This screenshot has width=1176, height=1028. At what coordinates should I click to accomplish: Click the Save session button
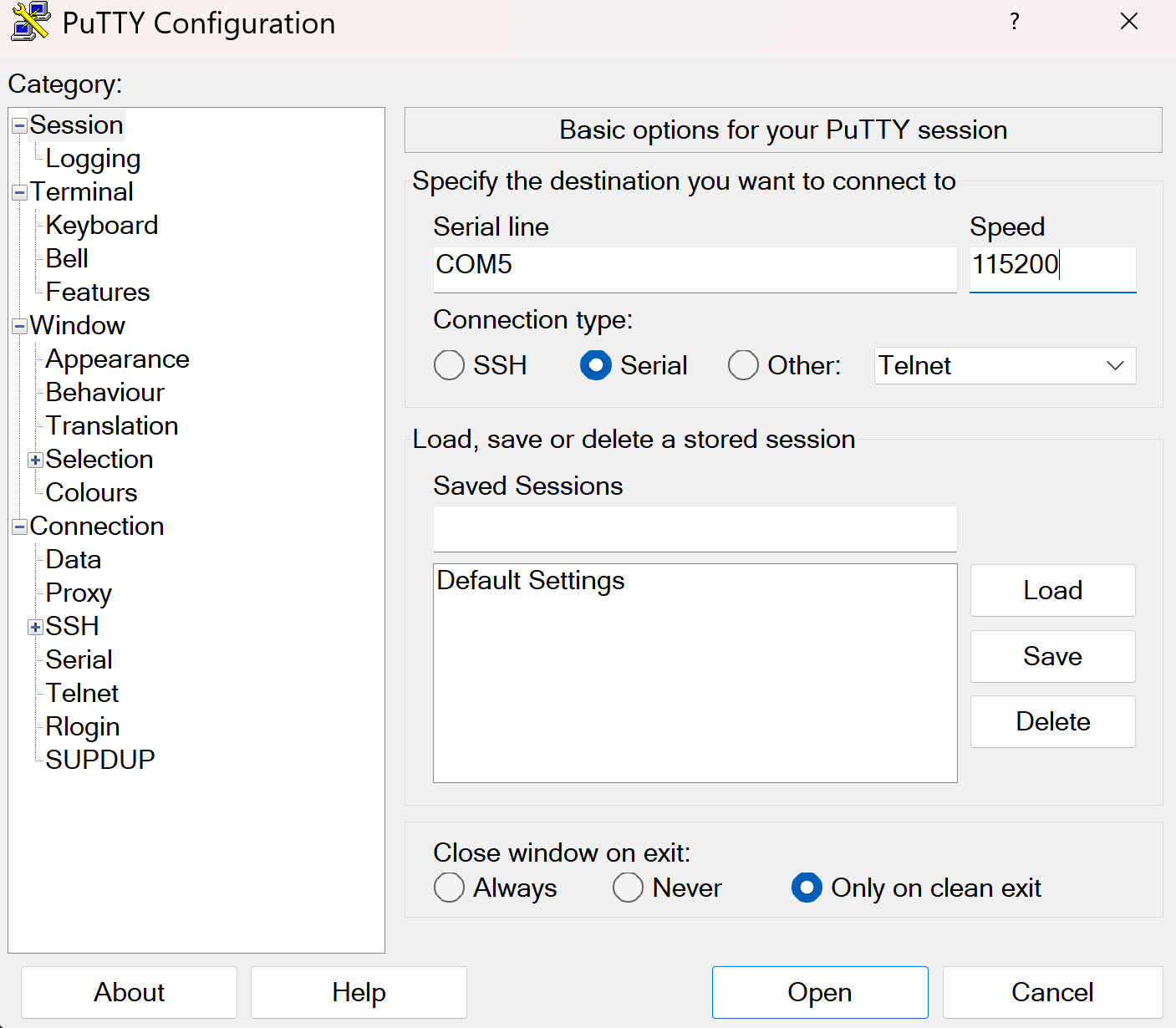click(x=1053, y=656)
